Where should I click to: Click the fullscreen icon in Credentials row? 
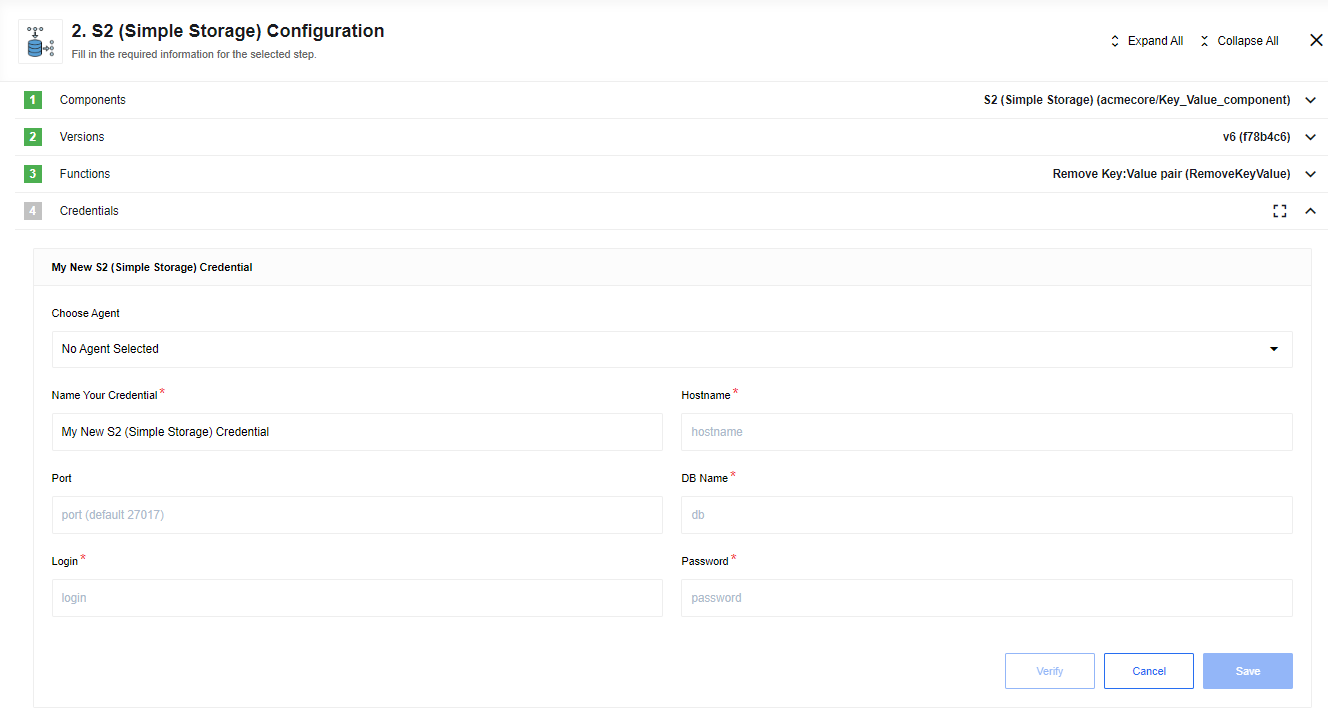(x=1279, y=211)
